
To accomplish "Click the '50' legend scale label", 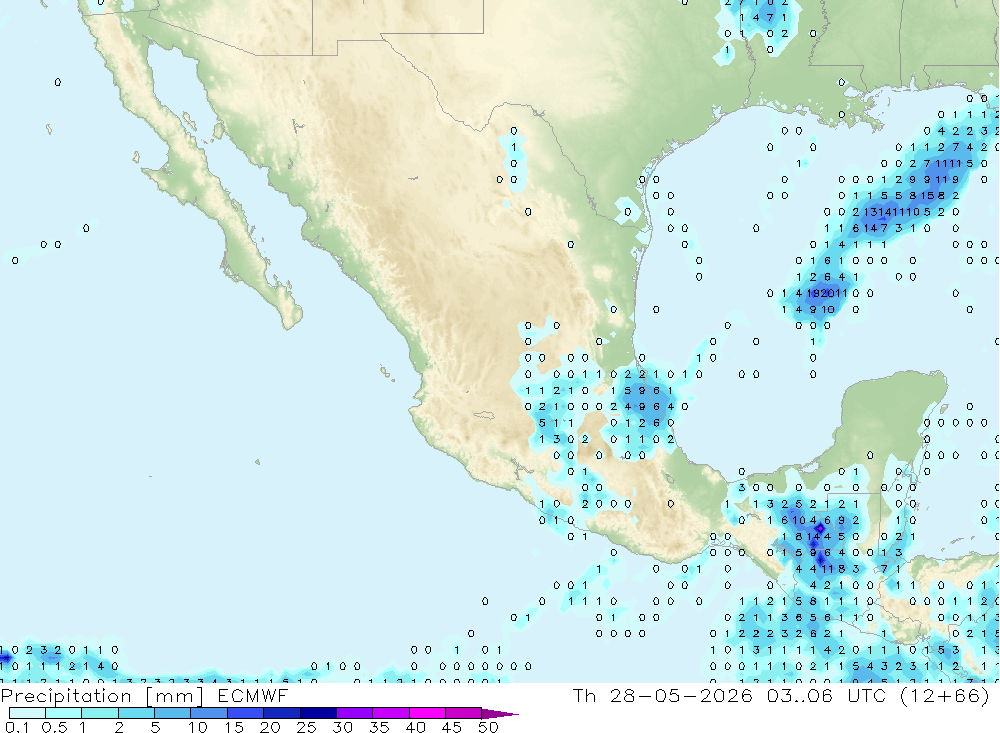I will 488,727.
